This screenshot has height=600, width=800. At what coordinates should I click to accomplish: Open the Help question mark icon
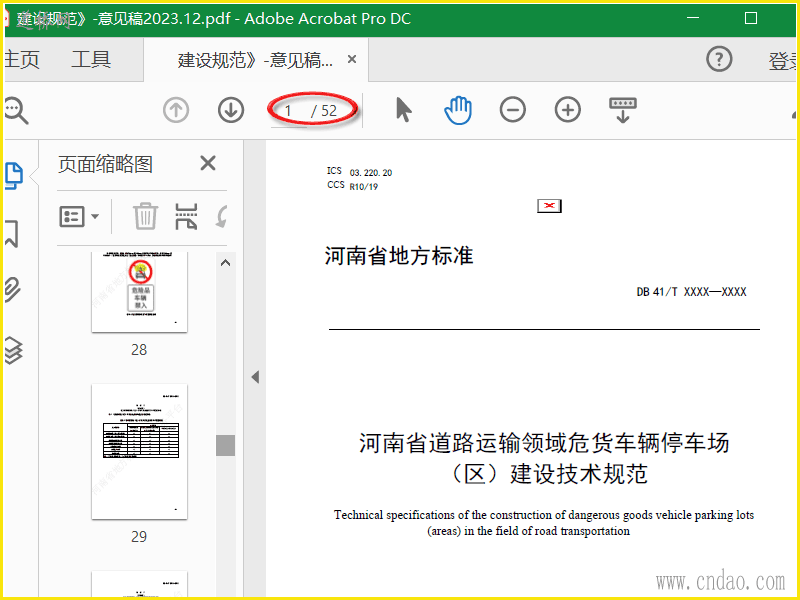[x=719, y=59]
